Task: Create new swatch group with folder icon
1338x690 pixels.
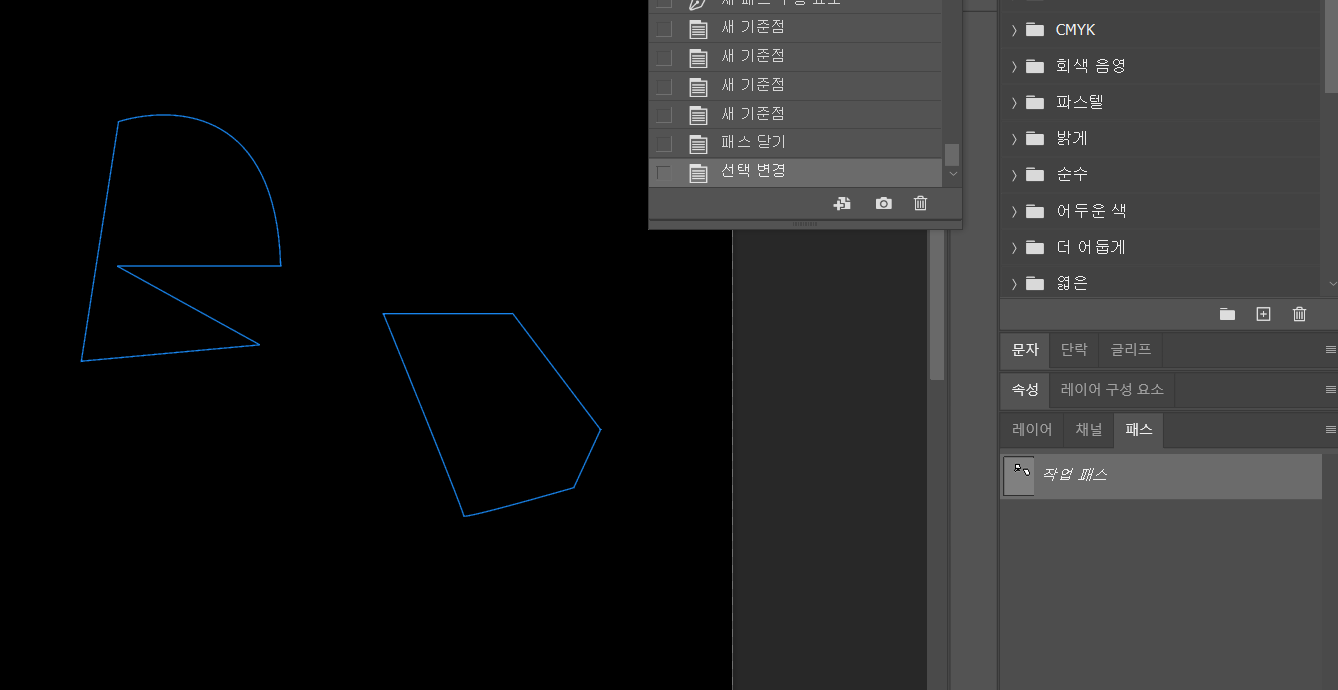Action: pyautogui.click(x=1227, y=314)
